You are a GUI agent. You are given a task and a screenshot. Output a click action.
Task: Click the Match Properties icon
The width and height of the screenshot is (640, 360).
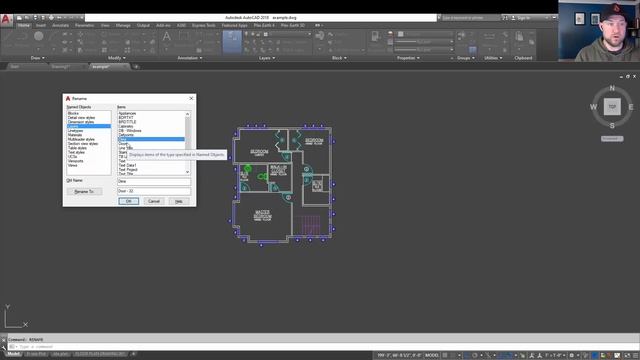pos(375,37)
